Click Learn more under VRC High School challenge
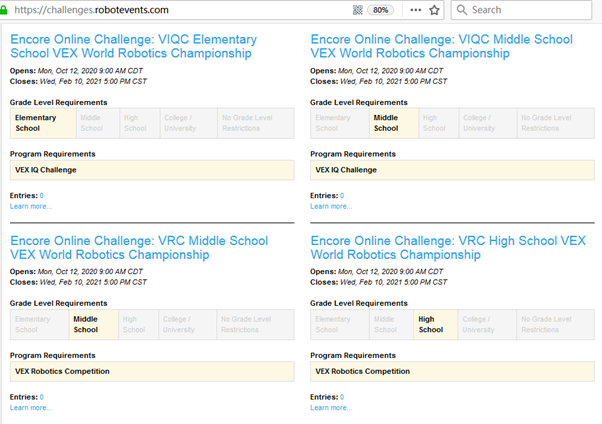 pos(331,407)
